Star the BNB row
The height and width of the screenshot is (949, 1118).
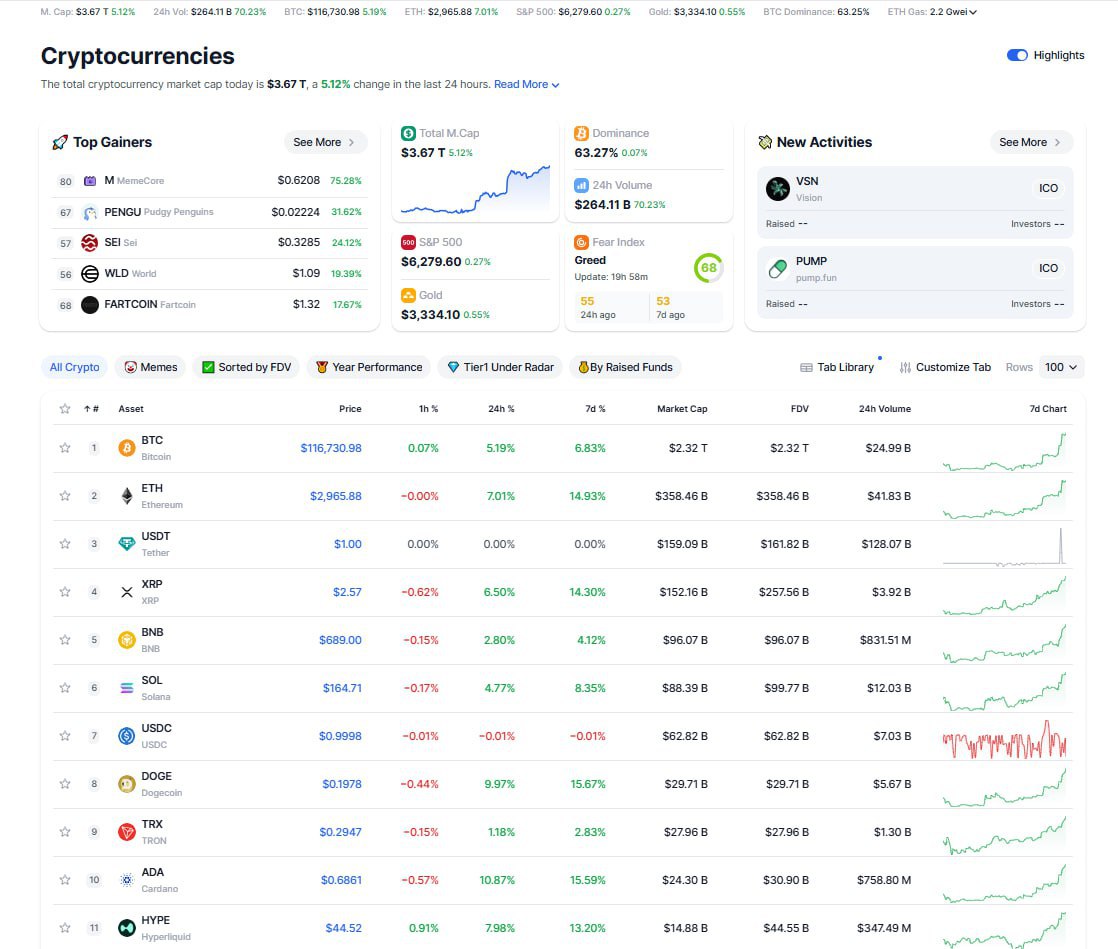65,640
